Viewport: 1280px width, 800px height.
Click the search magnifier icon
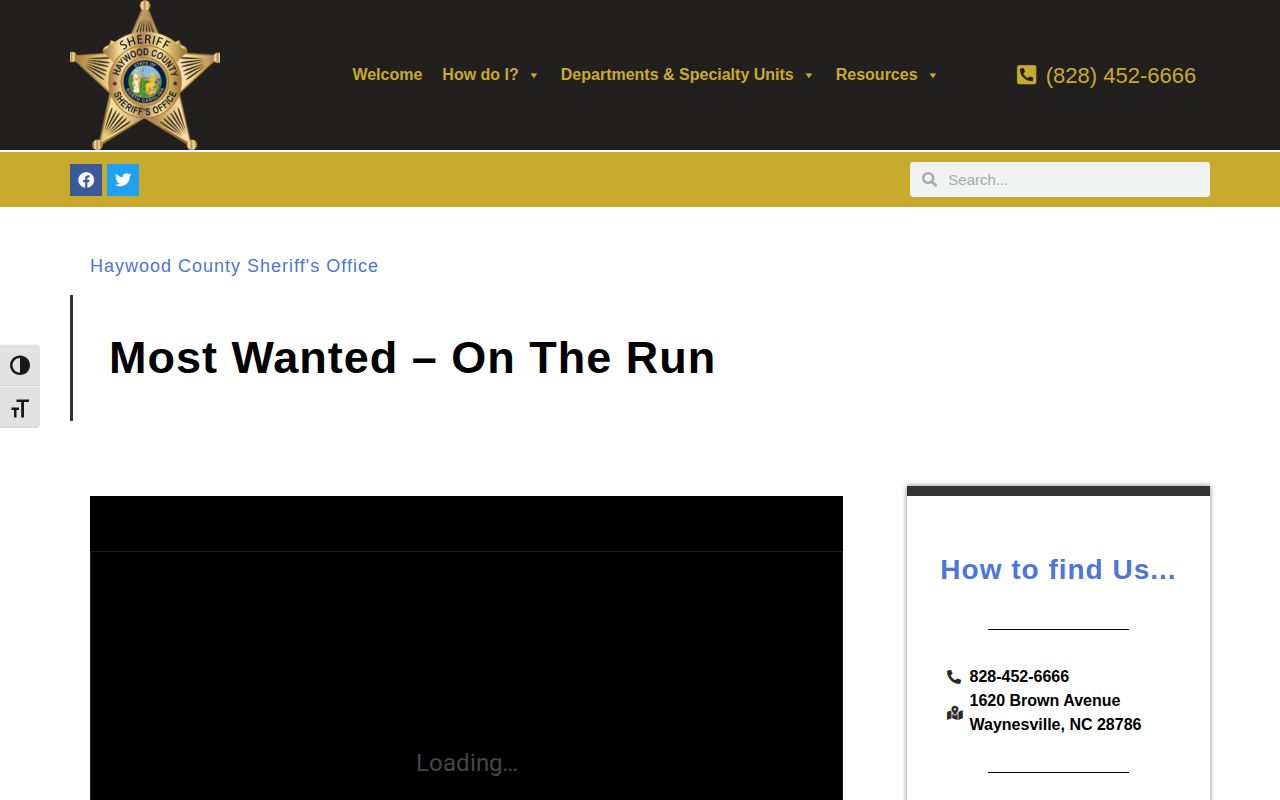[929, 180]
